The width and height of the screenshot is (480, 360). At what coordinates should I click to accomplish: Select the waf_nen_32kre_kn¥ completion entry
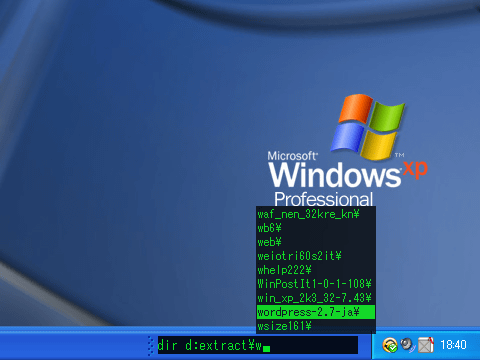click(316, 214)
